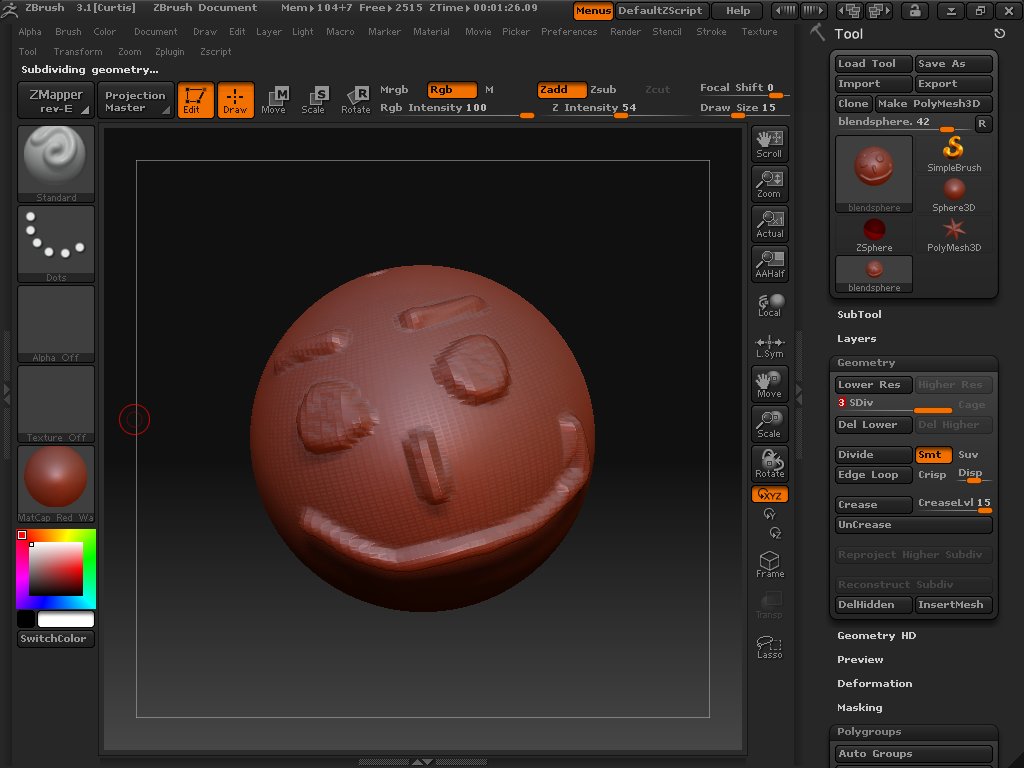1024x768 pixels.
Task: Select the Scale tool in top toolbar
Action: [313, 100]
